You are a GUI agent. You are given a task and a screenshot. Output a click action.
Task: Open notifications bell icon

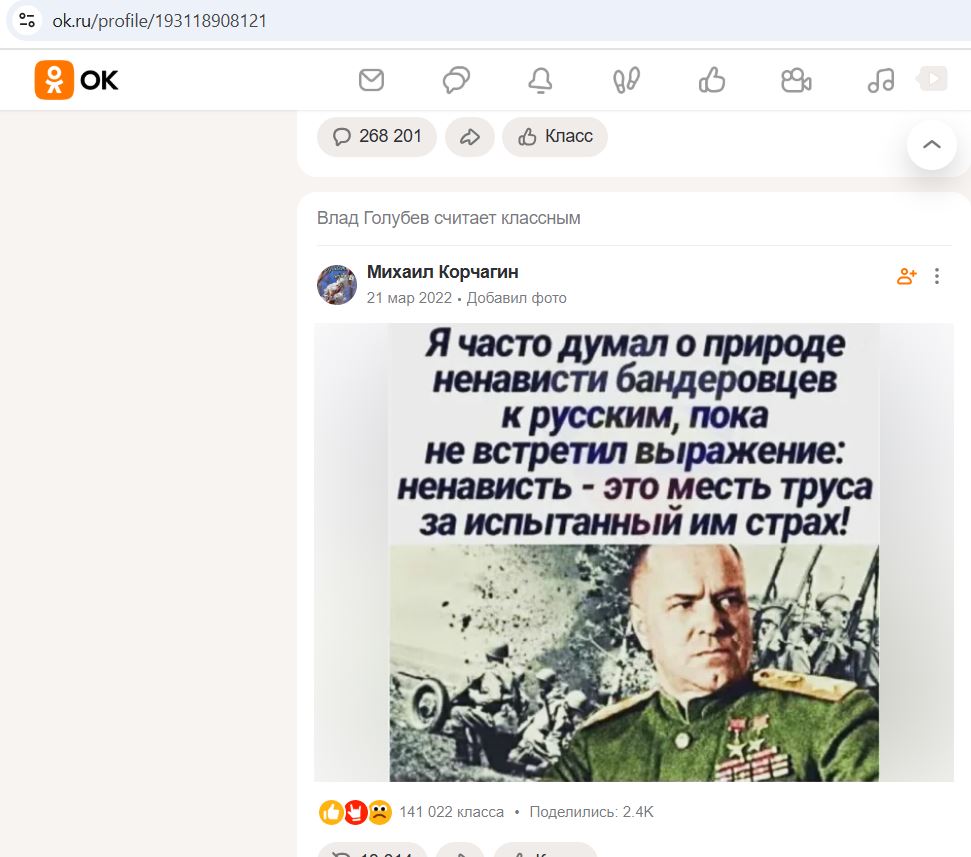point(540,80)
